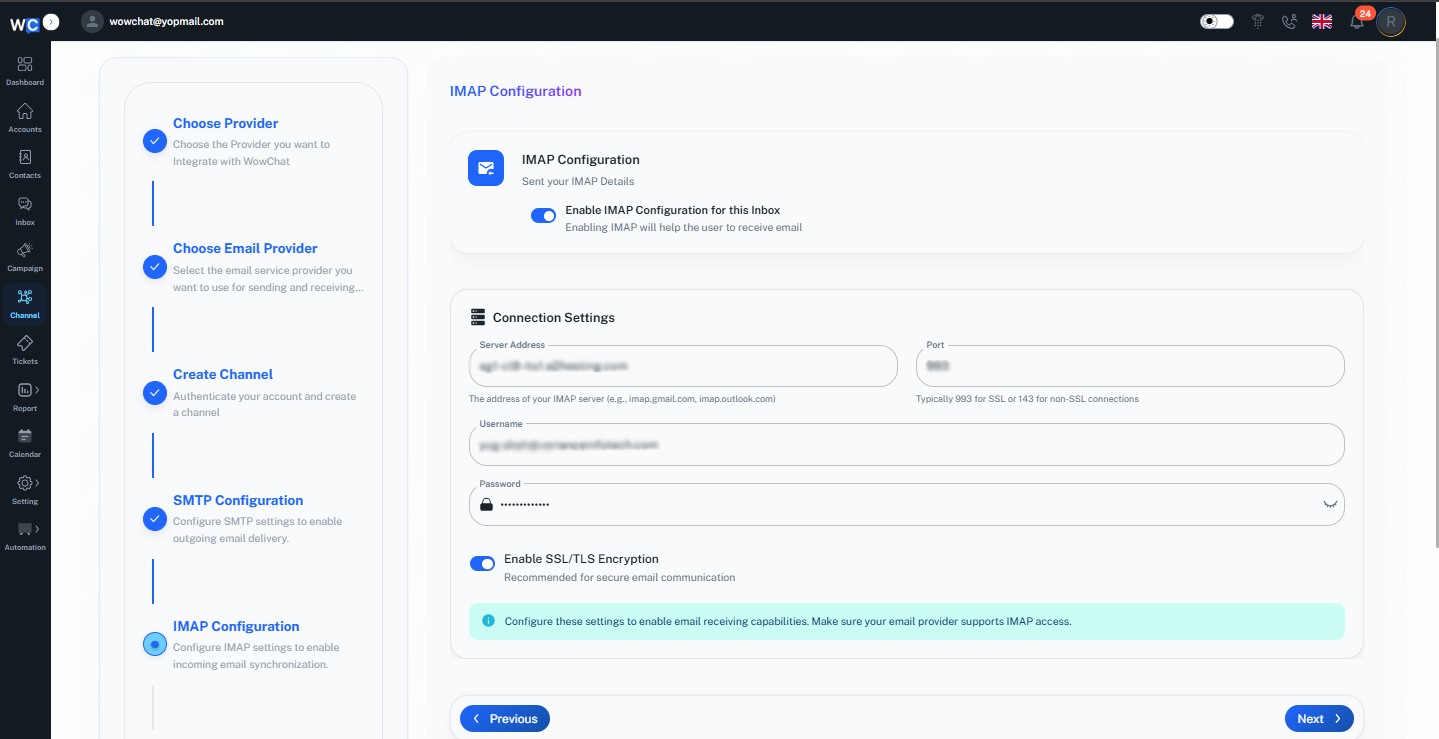Viewport: 1439px width, 739px height.
Task: Select the Channel sidebar item
Action: tap(25, 304)
